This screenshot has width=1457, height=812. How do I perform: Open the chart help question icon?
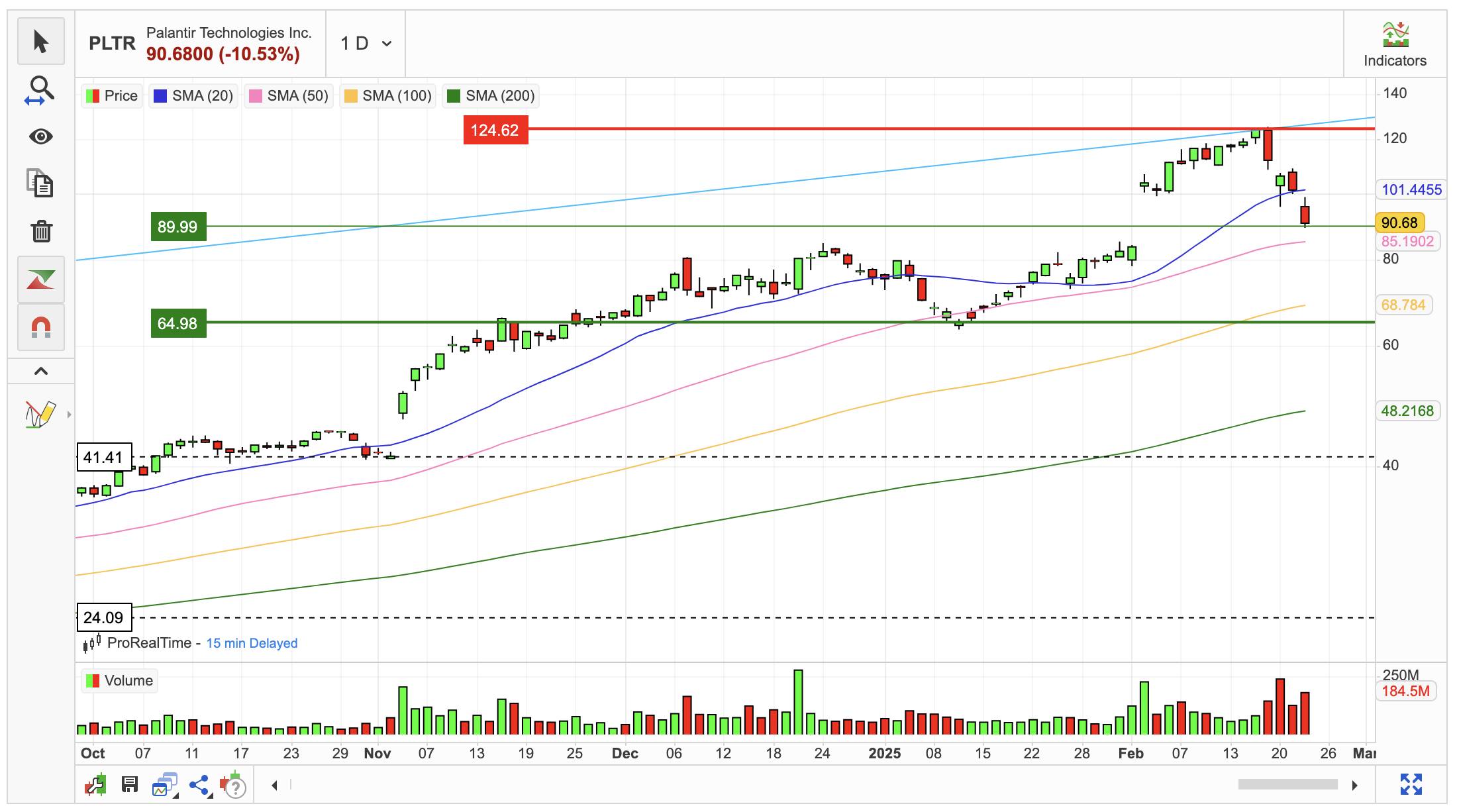click(x=233, y=785)
